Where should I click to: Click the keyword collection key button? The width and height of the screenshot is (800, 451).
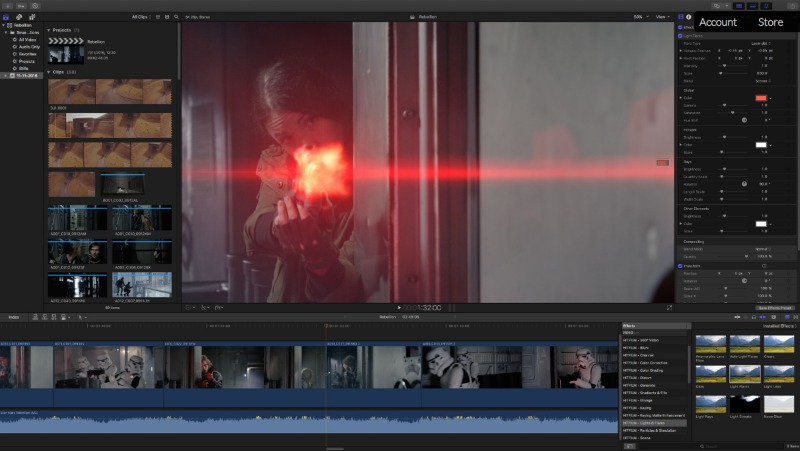21,6
